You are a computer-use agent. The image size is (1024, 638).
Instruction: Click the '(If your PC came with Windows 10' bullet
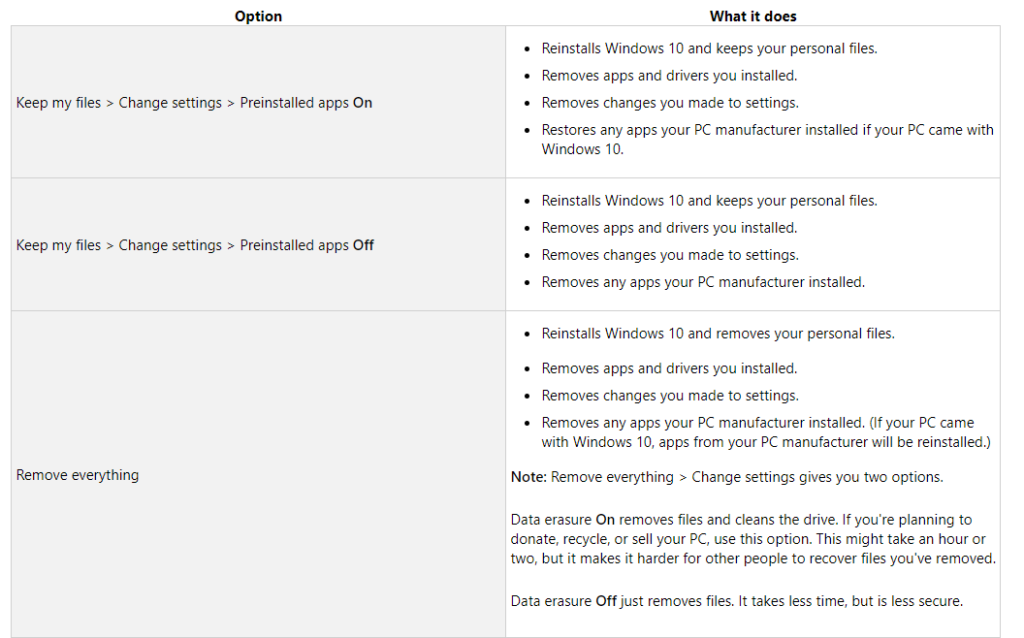766,432
